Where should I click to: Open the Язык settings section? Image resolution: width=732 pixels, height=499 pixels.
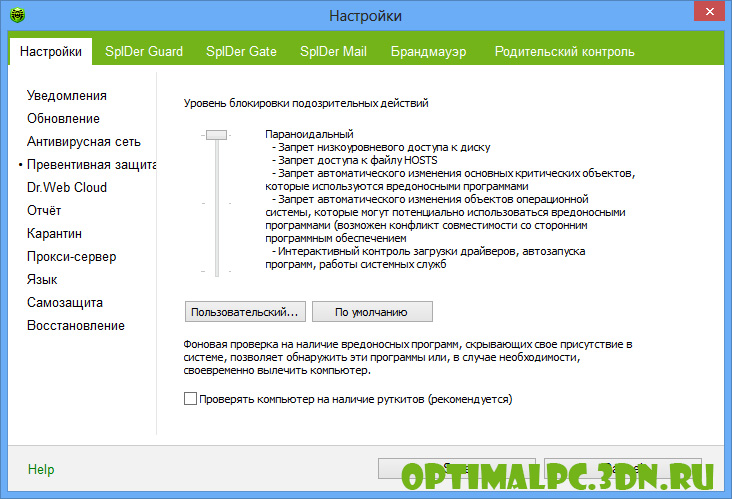42,280
